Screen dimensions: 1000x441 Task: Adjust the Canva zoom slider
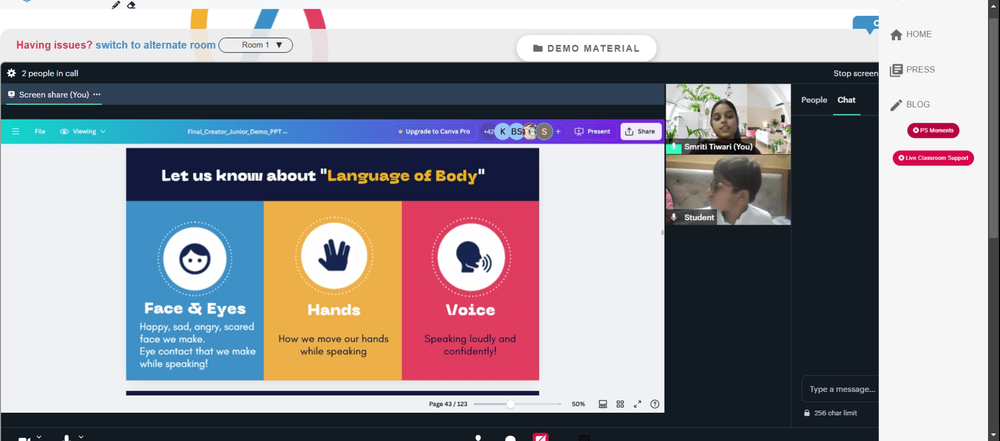[510, 404]
